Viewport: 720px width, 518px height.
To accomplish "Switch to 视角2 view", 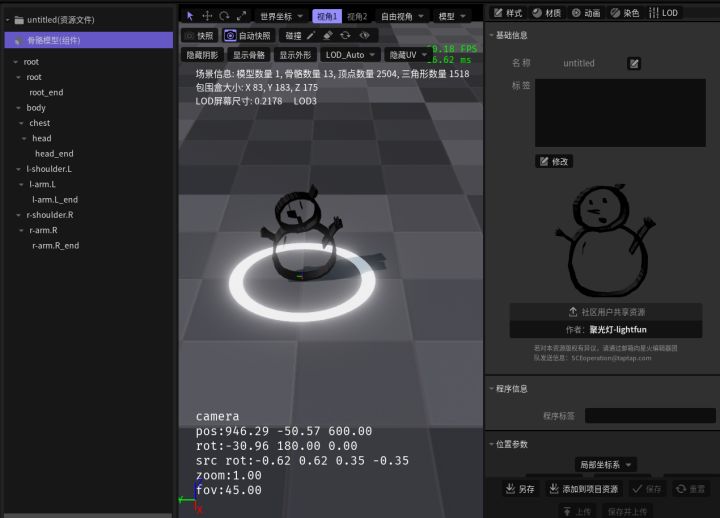I will click(357, 17).
